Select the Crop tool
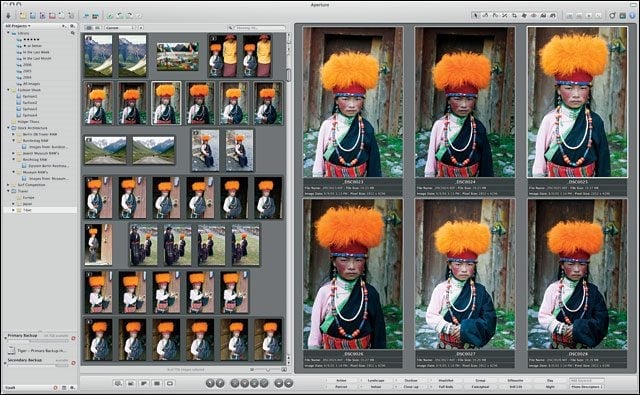 tap(514, 16)
